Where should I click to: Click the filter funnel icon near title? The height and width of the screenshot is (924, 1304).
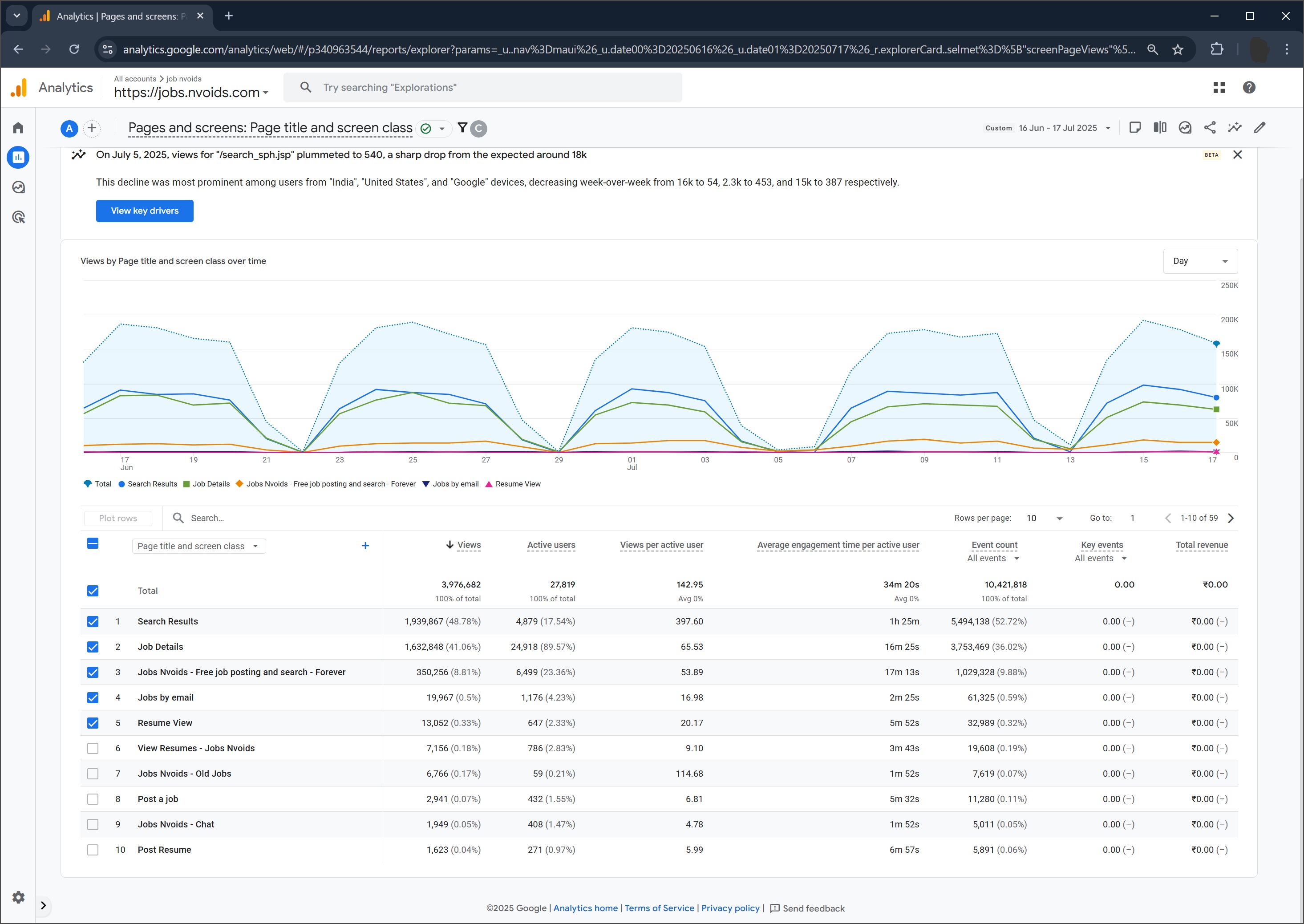[462, 127]
